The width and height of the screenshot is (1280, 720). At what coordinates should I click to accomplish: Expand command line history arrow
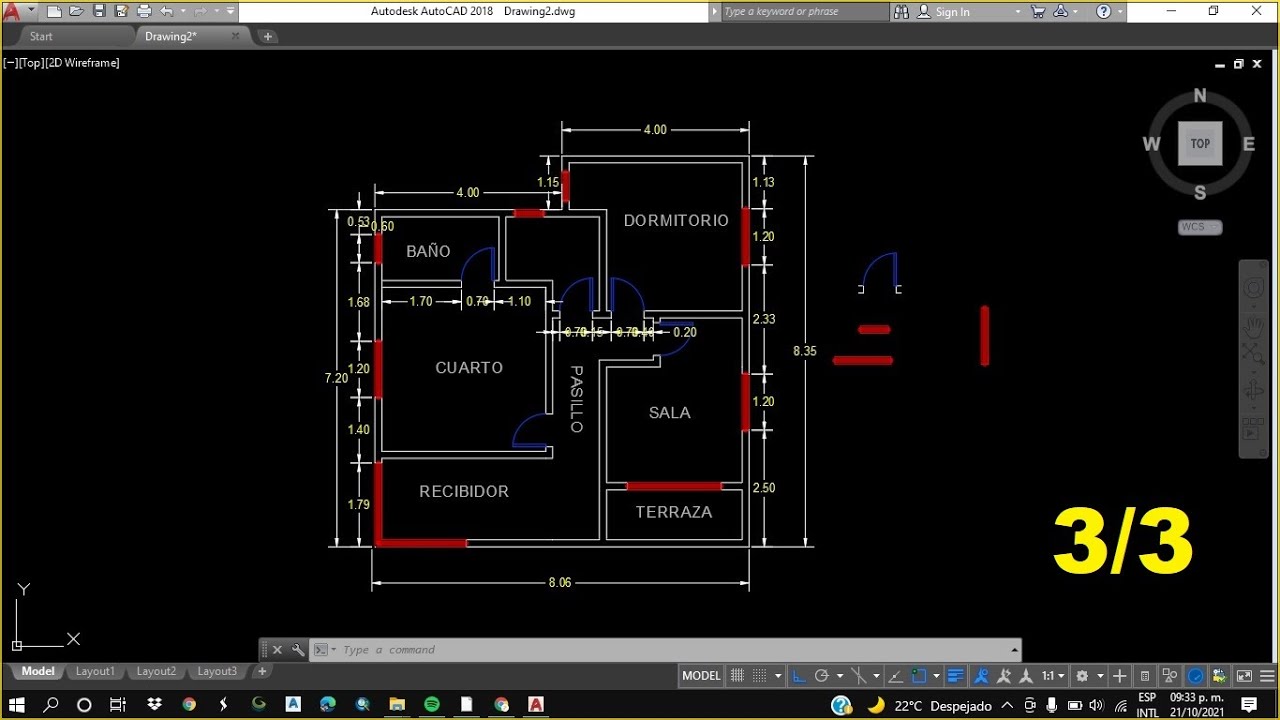point(1015,650)
